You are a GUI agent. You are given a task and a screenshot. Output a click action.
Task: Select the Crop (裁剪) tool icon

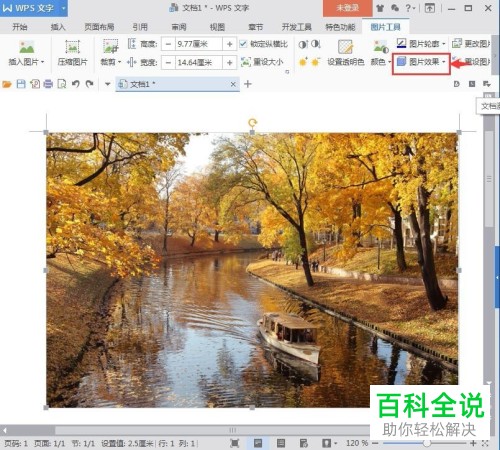[x=110, y=46]
